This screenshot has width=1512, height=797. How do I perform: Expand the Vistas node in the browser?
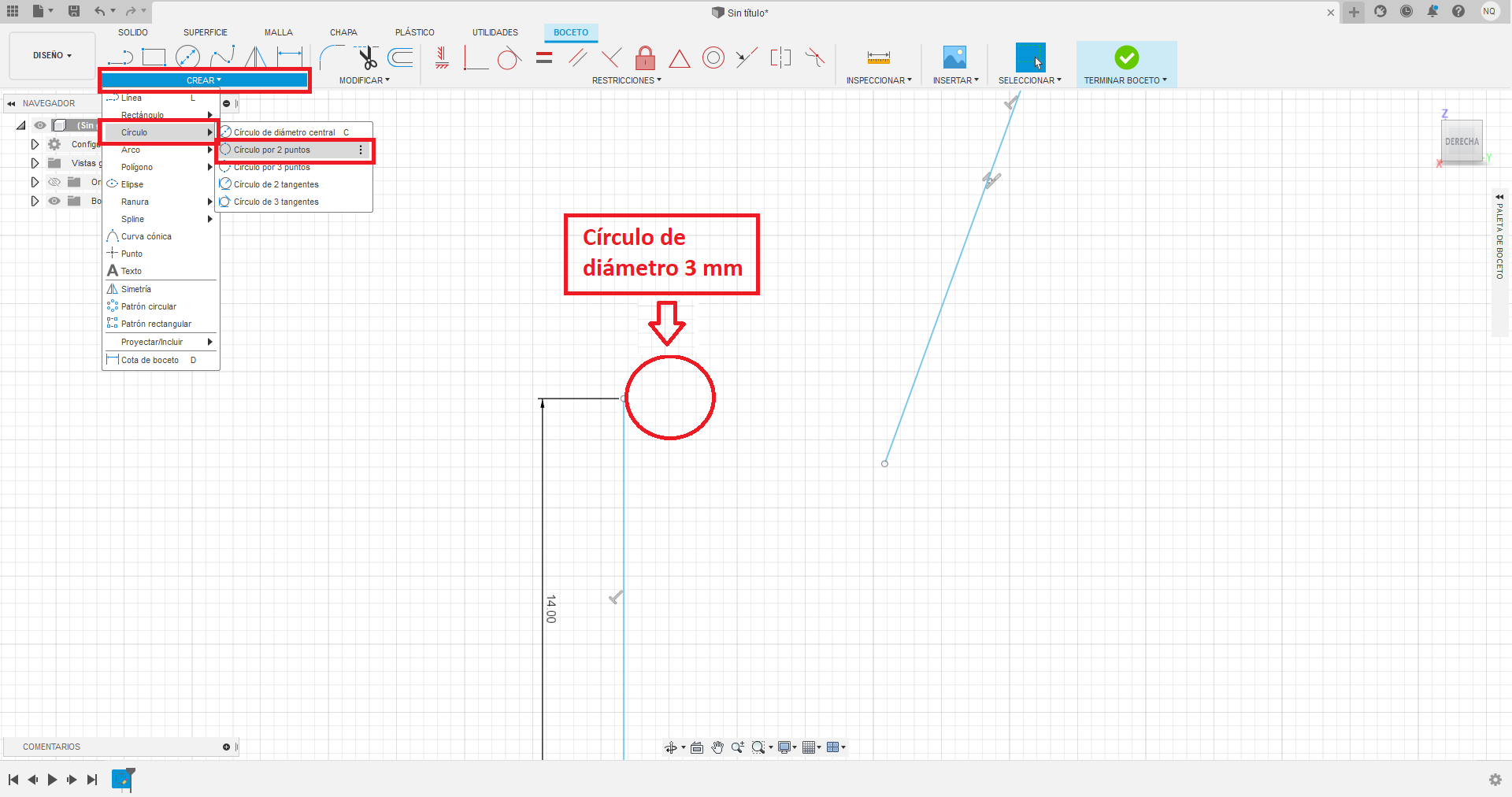35,163
